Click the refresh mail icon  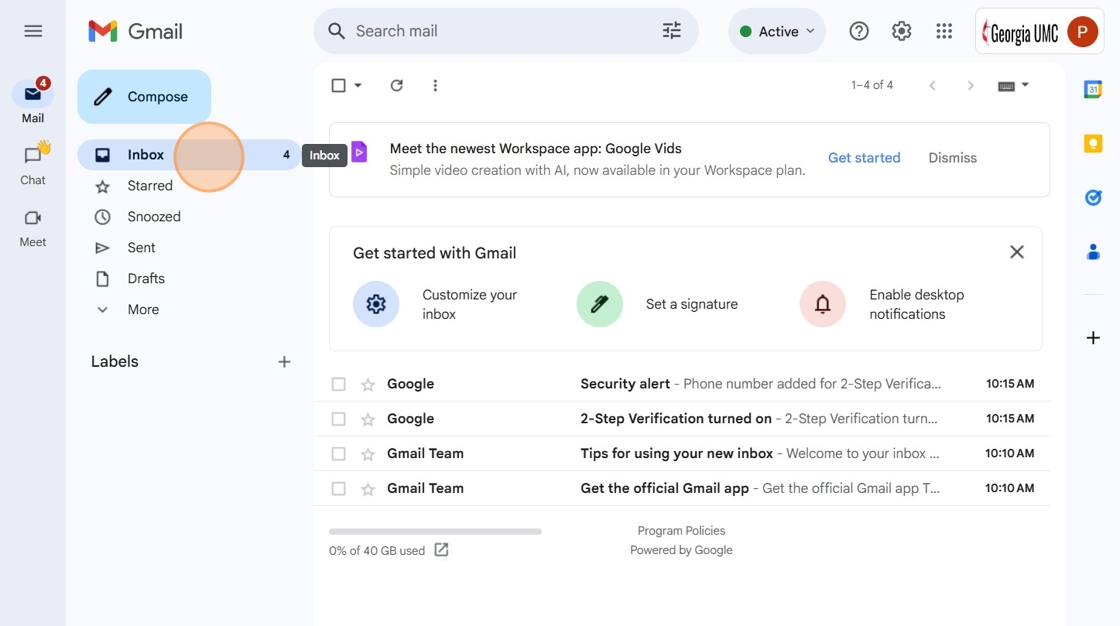pos(396,86)
